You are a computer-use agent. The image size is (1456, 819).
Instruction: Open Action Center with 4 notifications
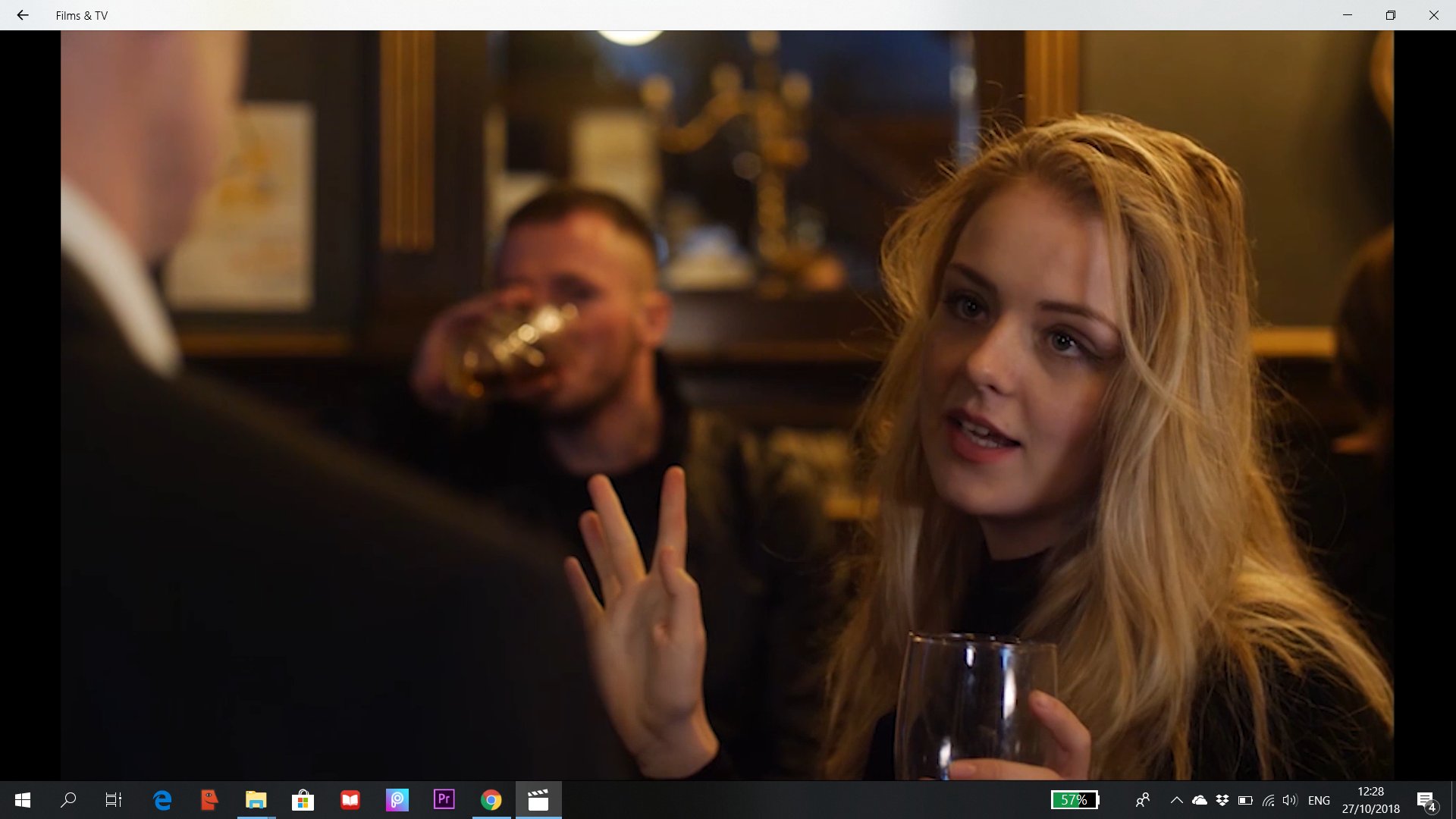coord(1426,801)
